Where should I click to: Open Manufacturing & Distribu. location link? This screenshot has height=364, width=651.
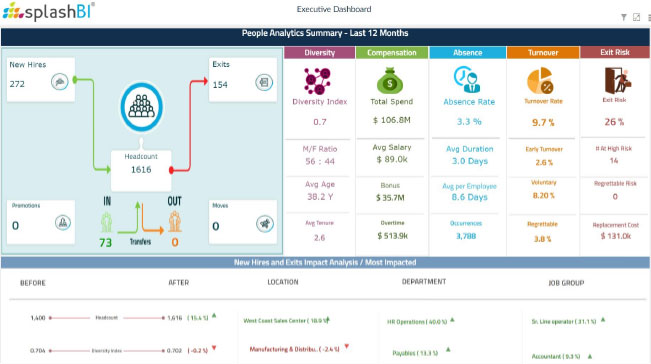pos(294,349)
